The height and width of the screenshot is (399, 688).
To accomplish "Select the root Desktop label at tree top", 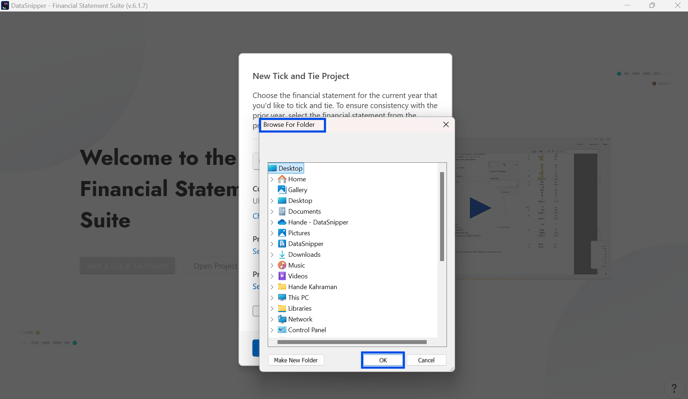I will click(x=290, y=168).
